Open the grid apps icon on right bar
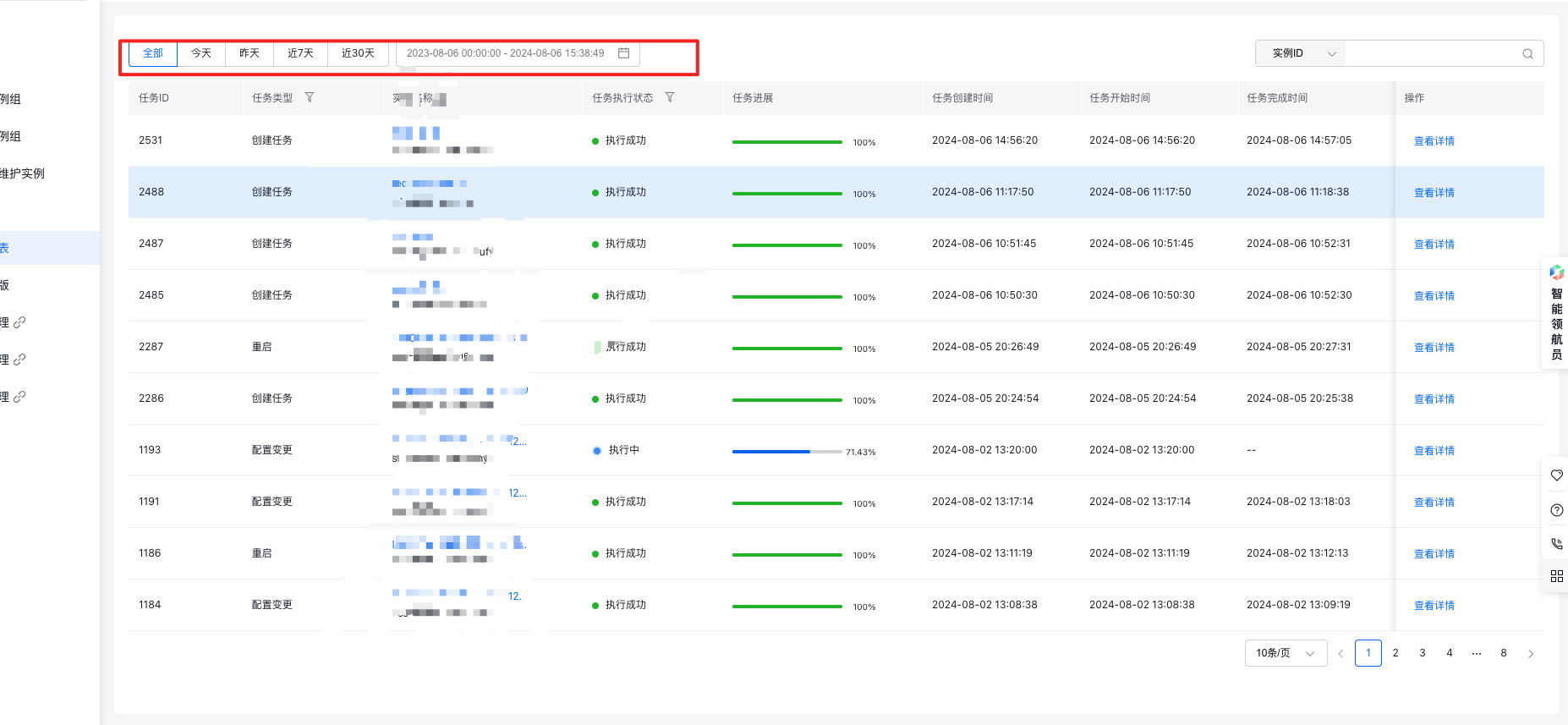Image resolution: width=1568 pixels, height=725 pixels. 1557,576
